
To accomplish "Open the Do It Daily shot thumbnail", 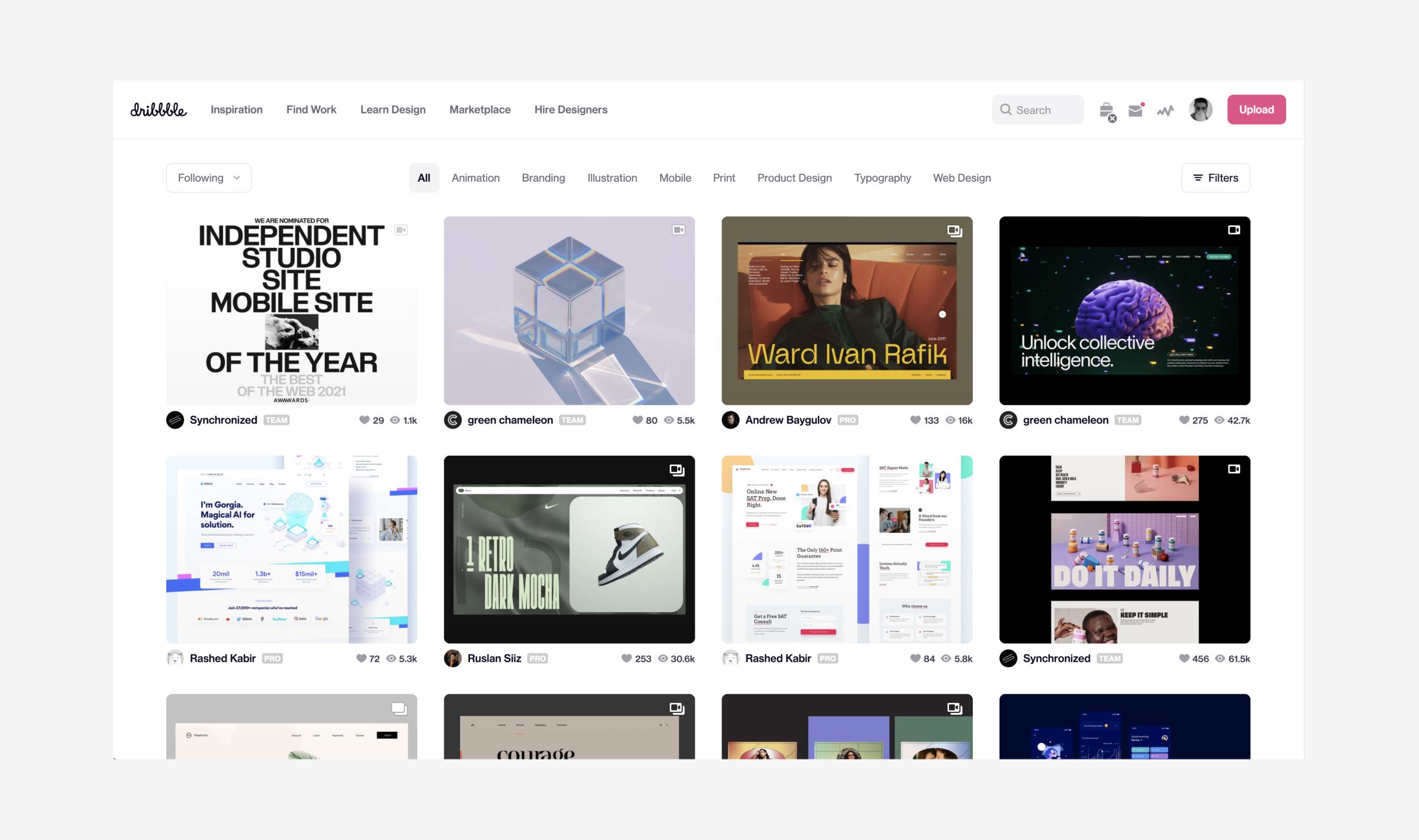I will tap(1124, 549).
